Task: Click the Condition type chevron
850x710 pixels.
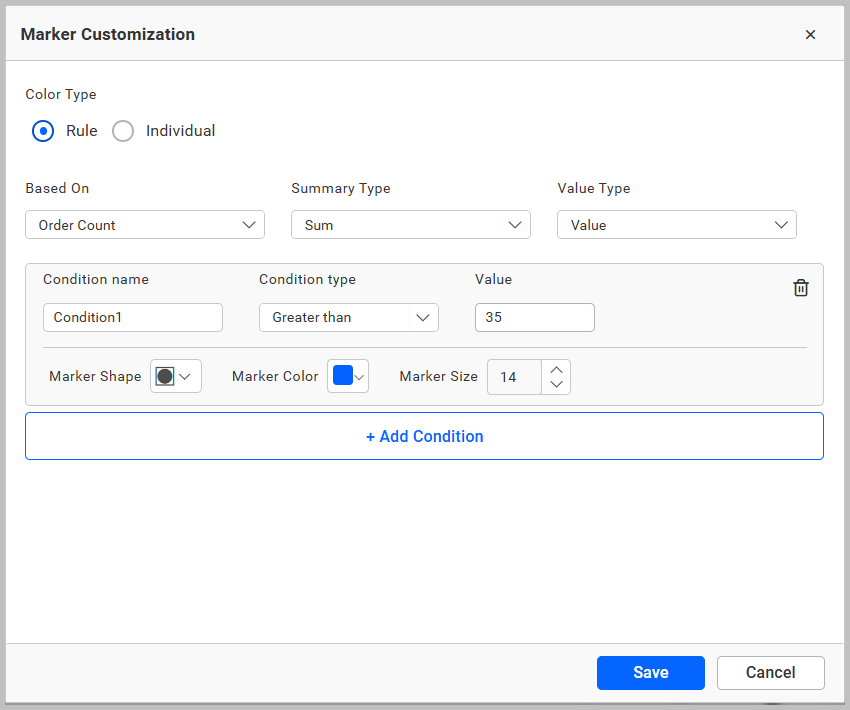Action: (x=422, y=317)
